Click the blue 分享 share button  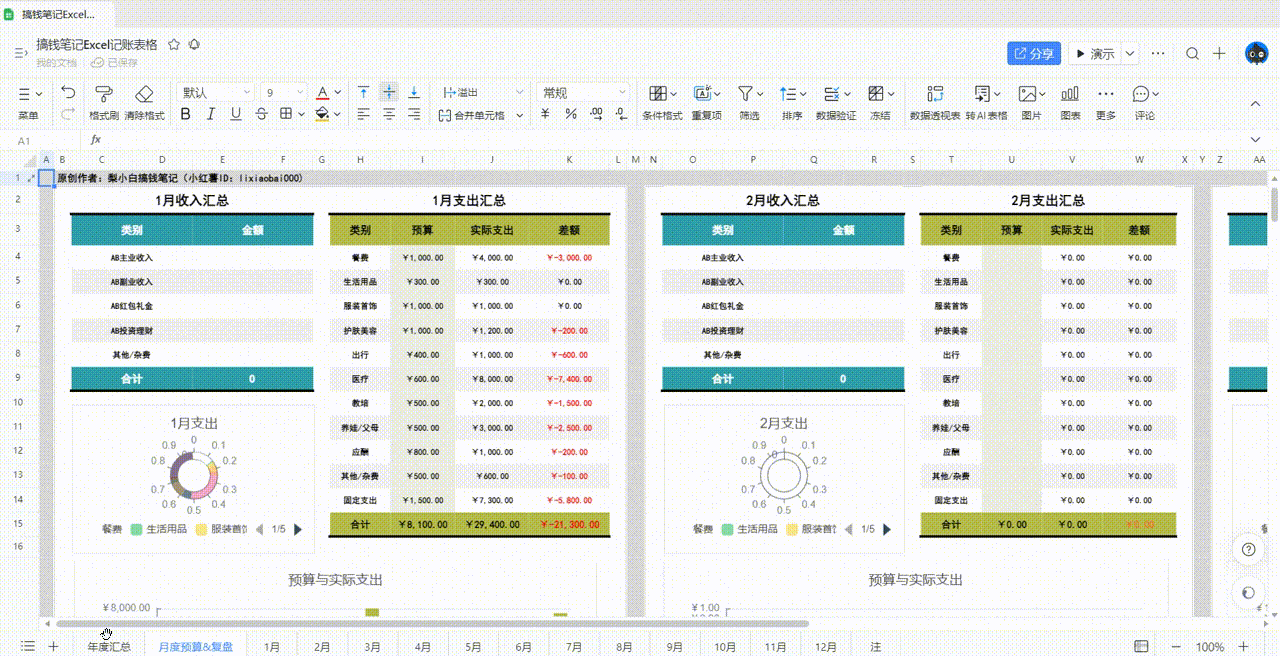(x=1033, y=54)
